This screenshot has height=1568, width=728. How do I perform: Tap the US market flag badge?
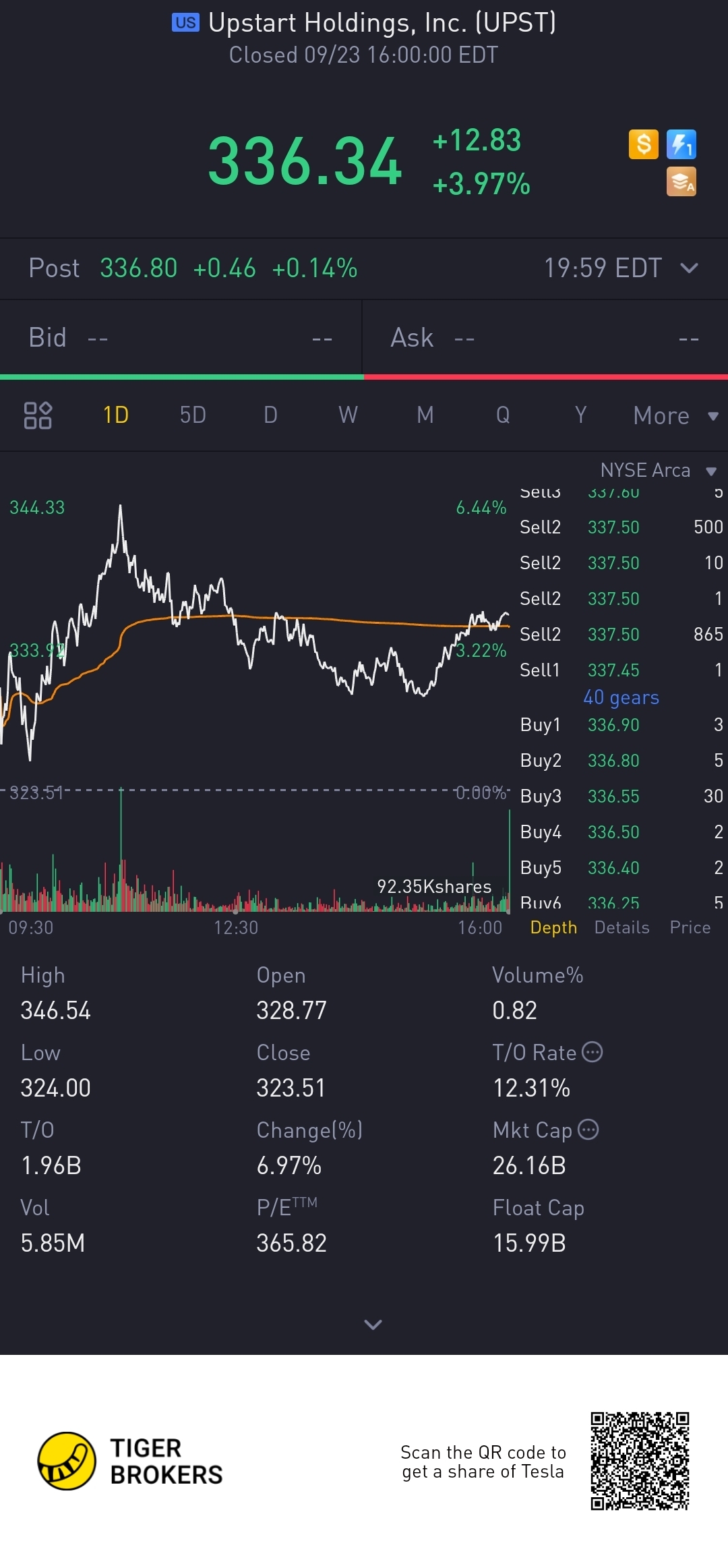pos(185,23)
